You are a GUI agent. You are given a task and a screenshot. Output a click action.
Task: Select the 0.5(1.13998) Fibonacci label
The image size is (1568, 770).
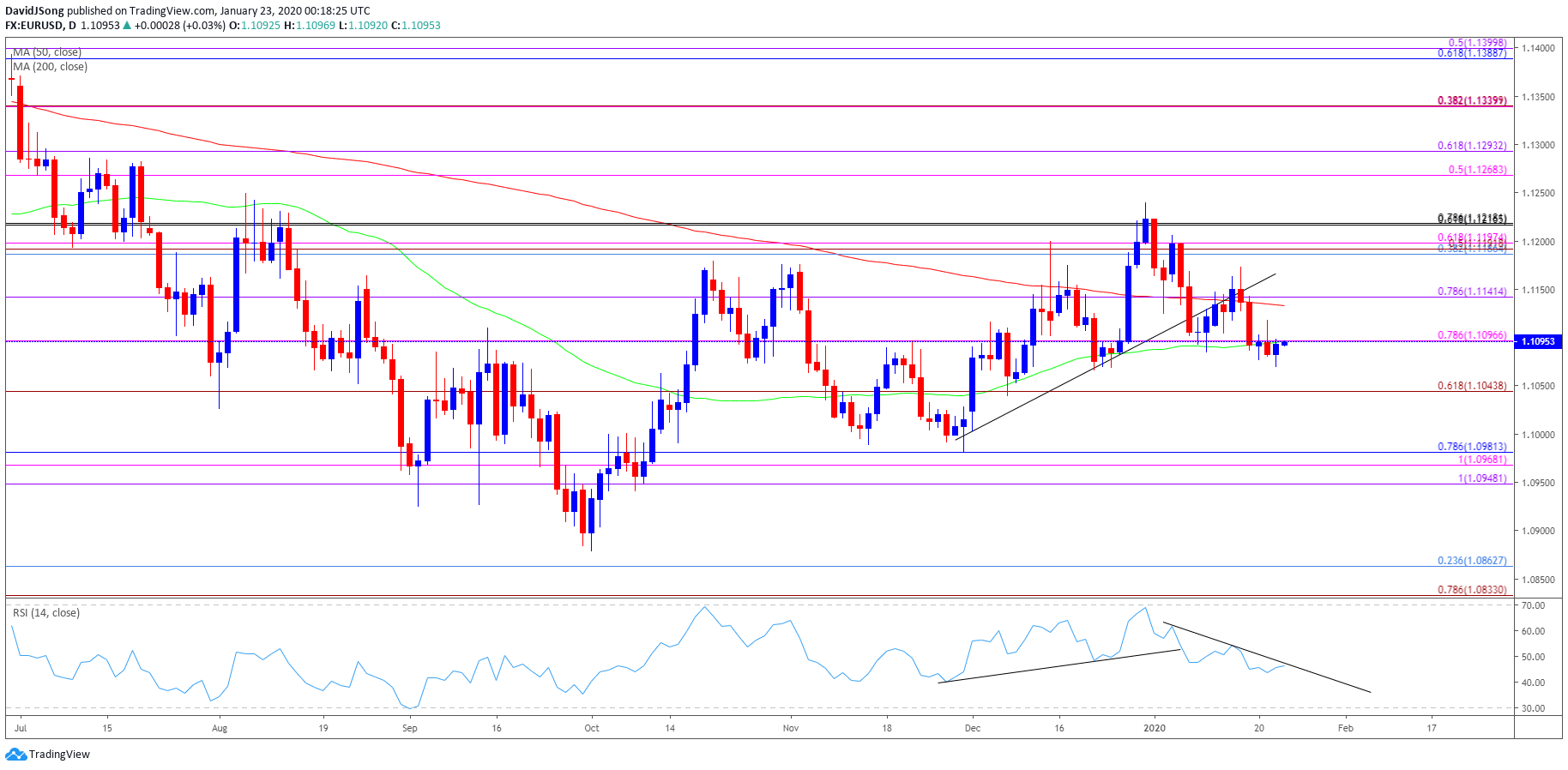pos(1477,43)
